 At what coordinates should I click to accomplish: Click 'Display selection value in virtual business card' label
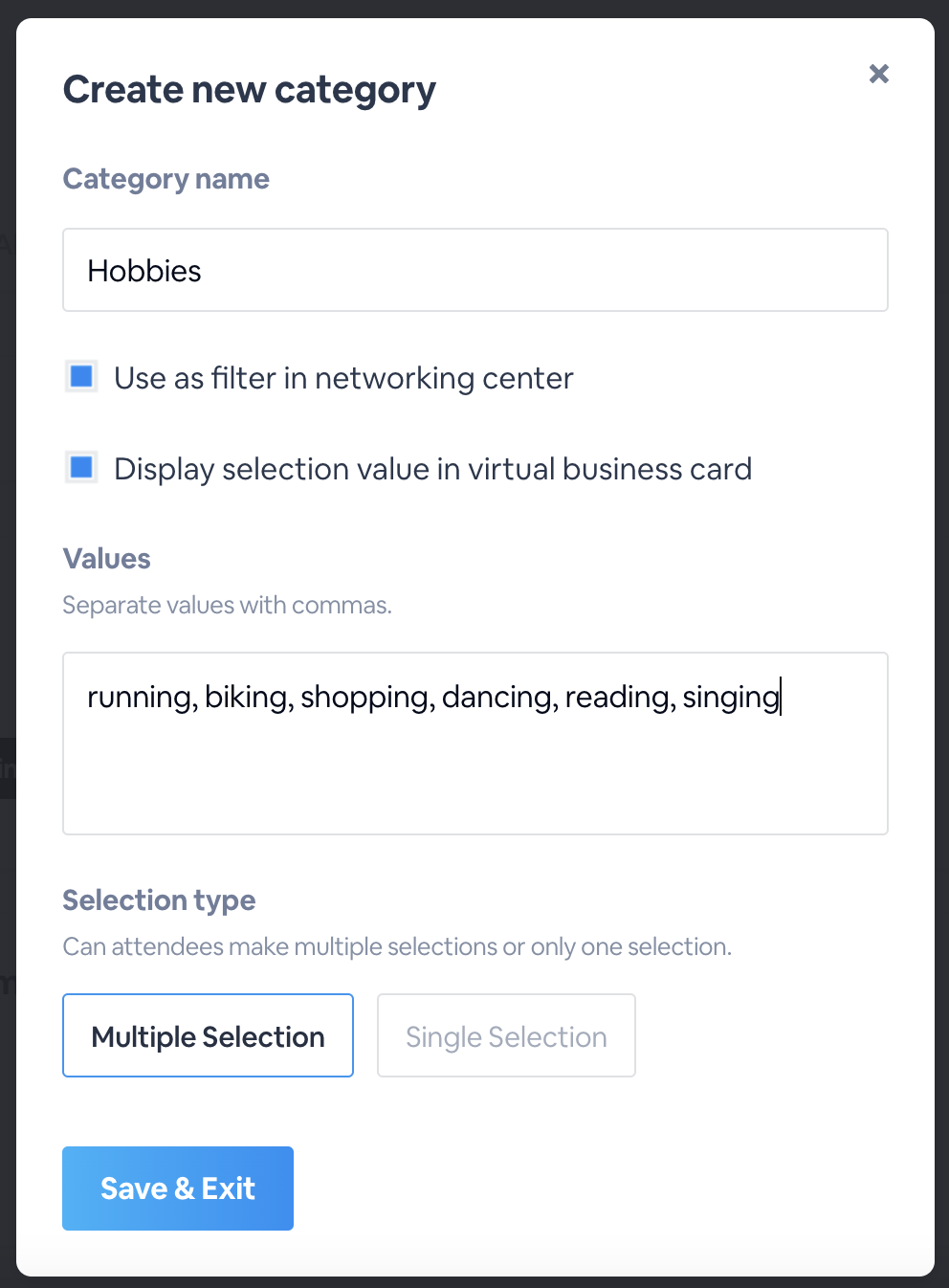432,469
